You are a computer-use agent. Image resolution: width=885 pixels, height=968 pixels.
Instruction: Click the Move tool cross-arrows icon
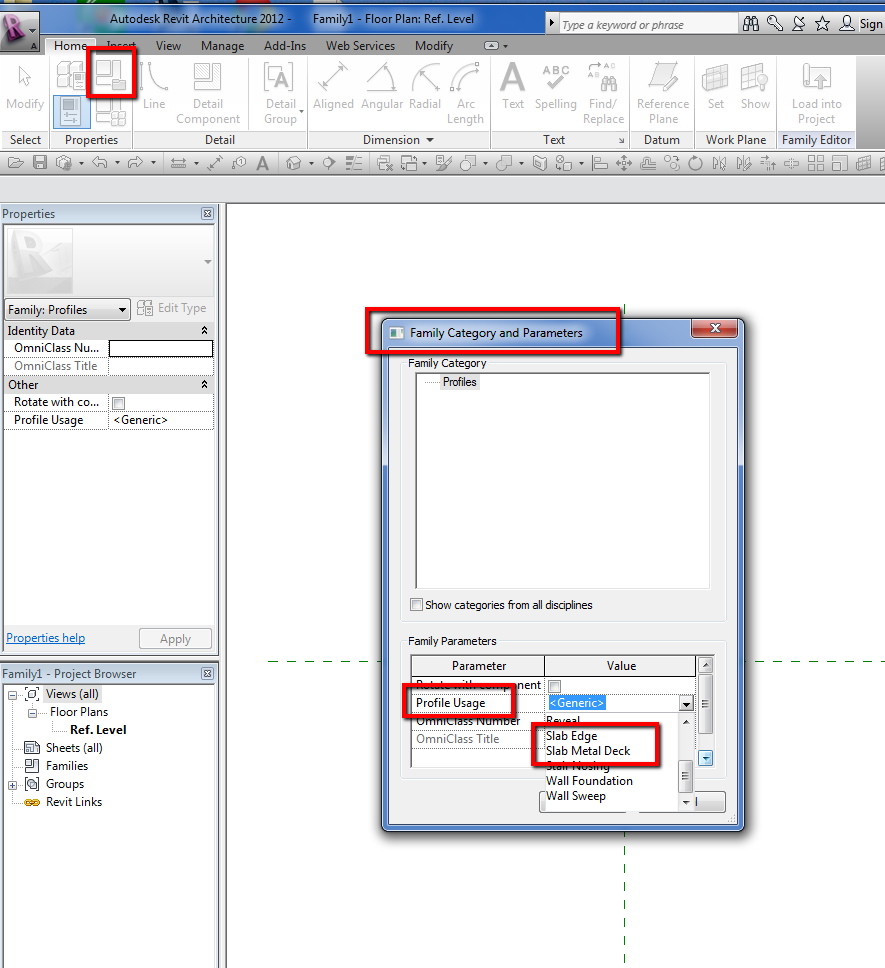click(x=624, y=164)
